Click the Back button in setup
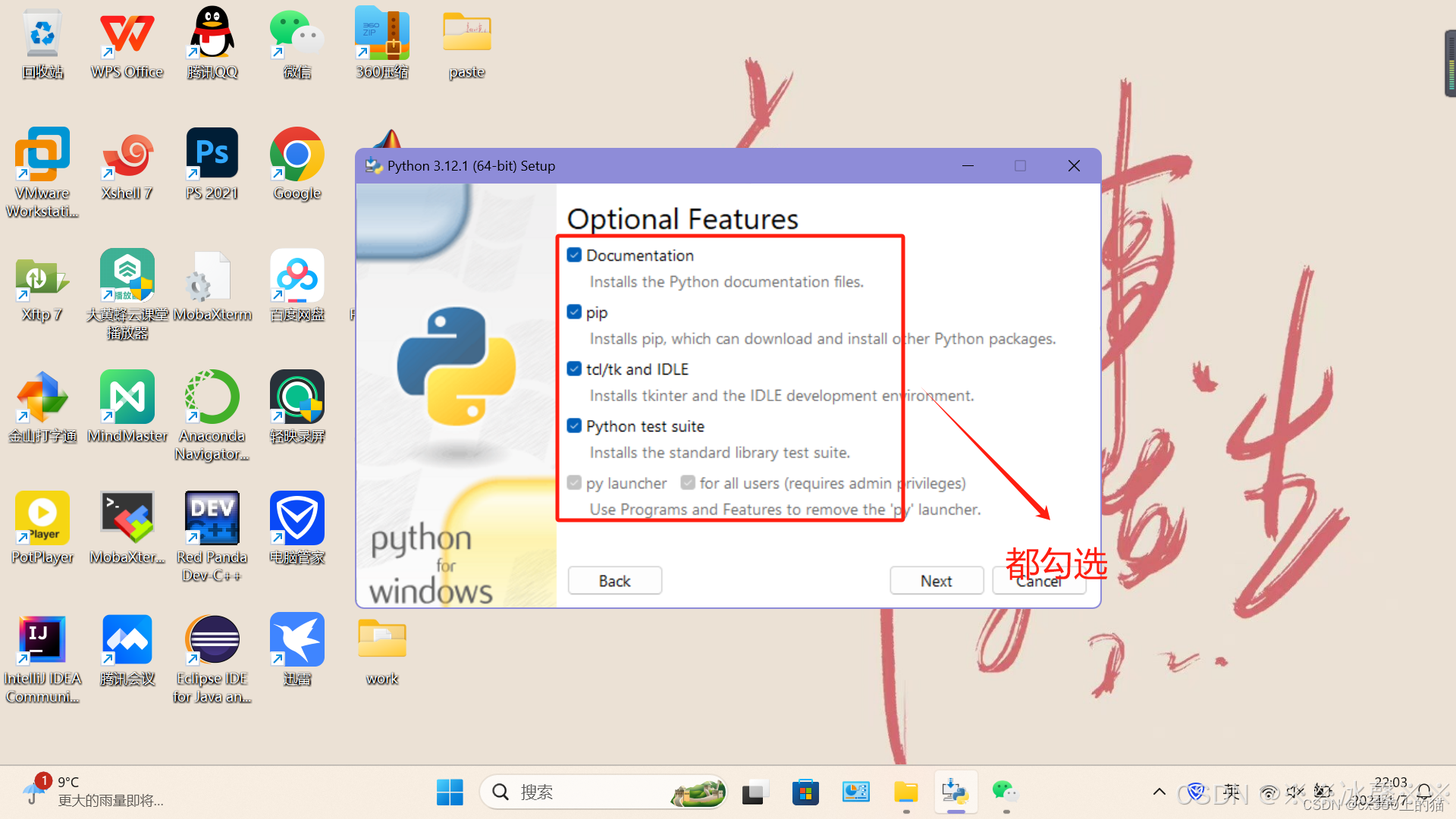The height and width of the screenshot is (819, 1456). [614, 581]
